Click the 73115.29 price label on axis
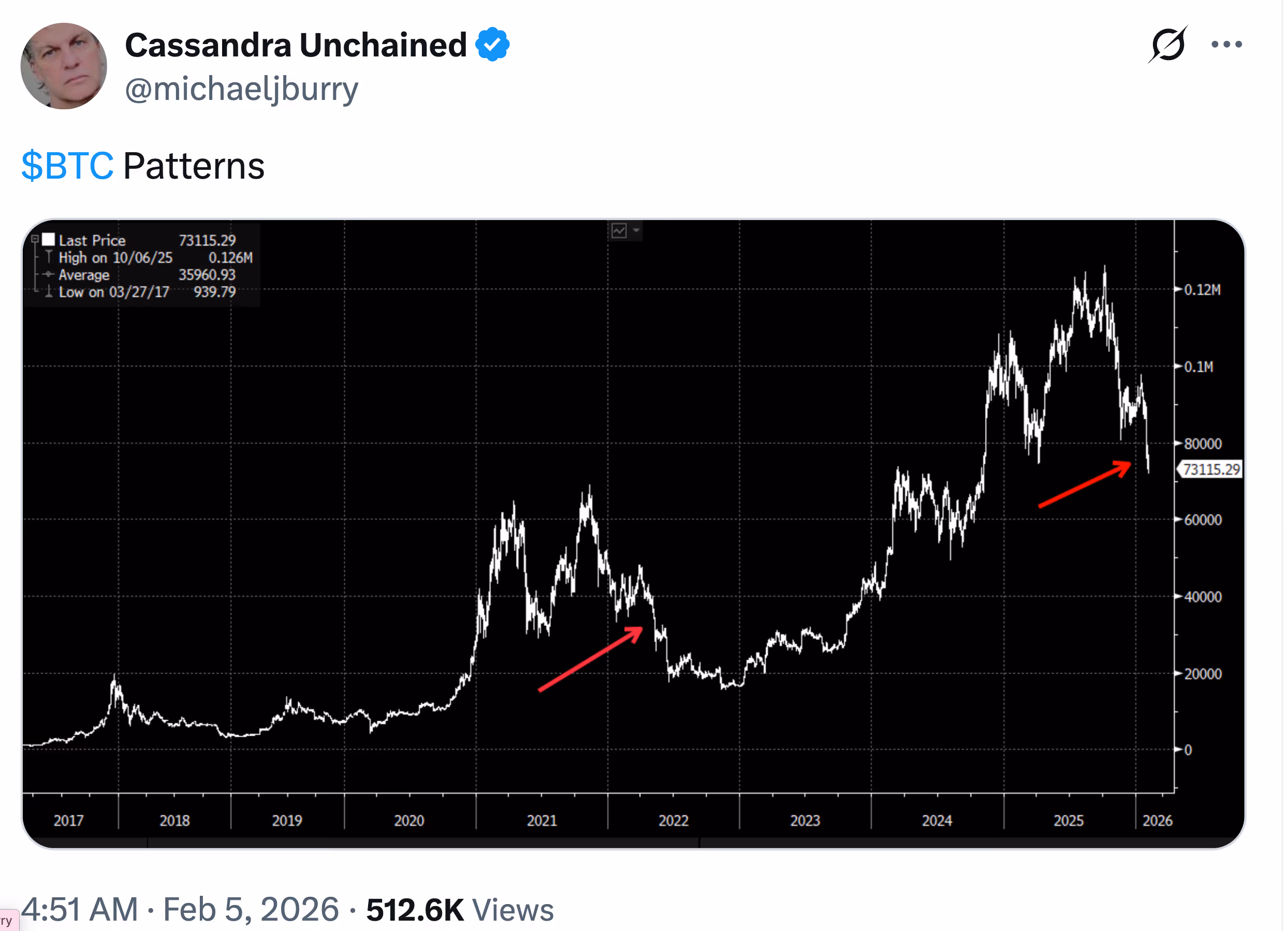This screenshot has height=931, width=1288. coord(1210,469)
